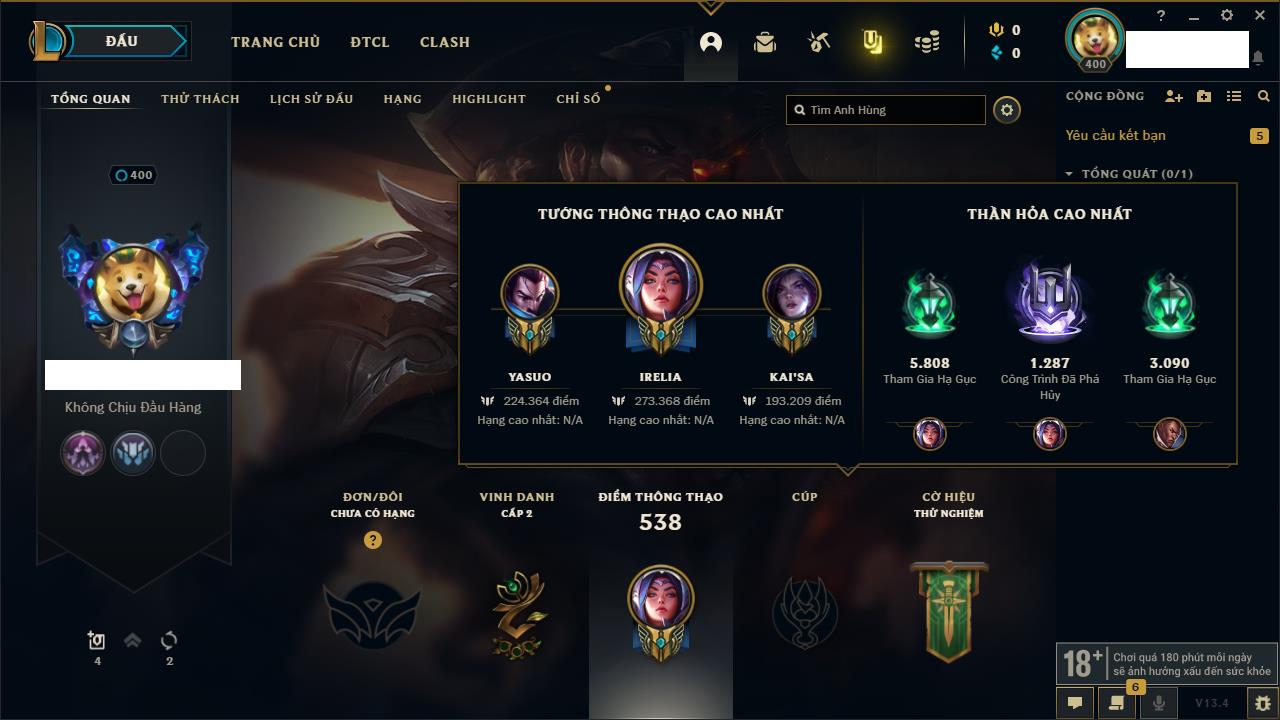Expand the friend list sort options icon
Viewport: 1280px width, 720px height.
click(x=1234, y=96)
